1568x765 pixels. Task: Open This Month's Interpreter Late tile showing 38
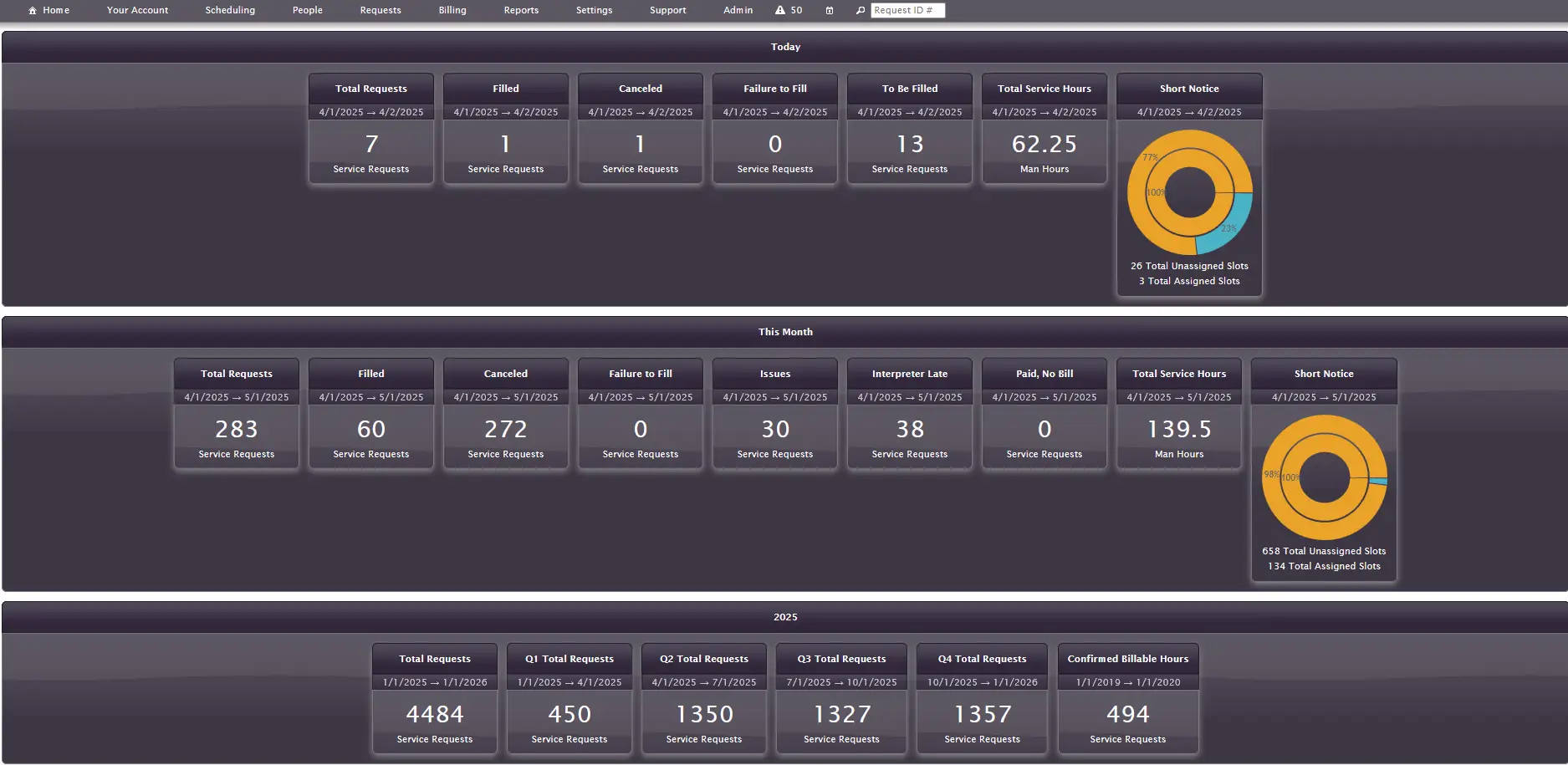910,430
